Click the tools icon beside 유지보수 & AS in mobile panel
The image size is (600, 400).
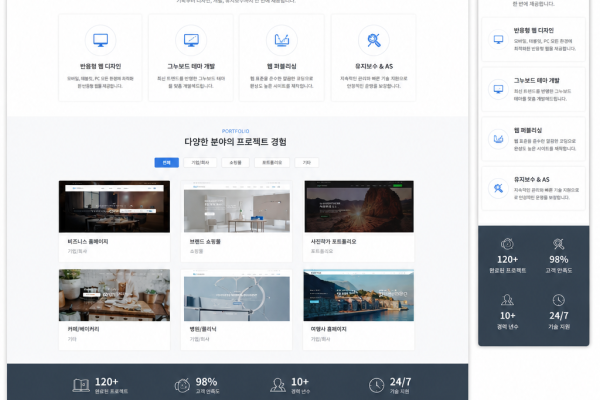tap(498, 188)
